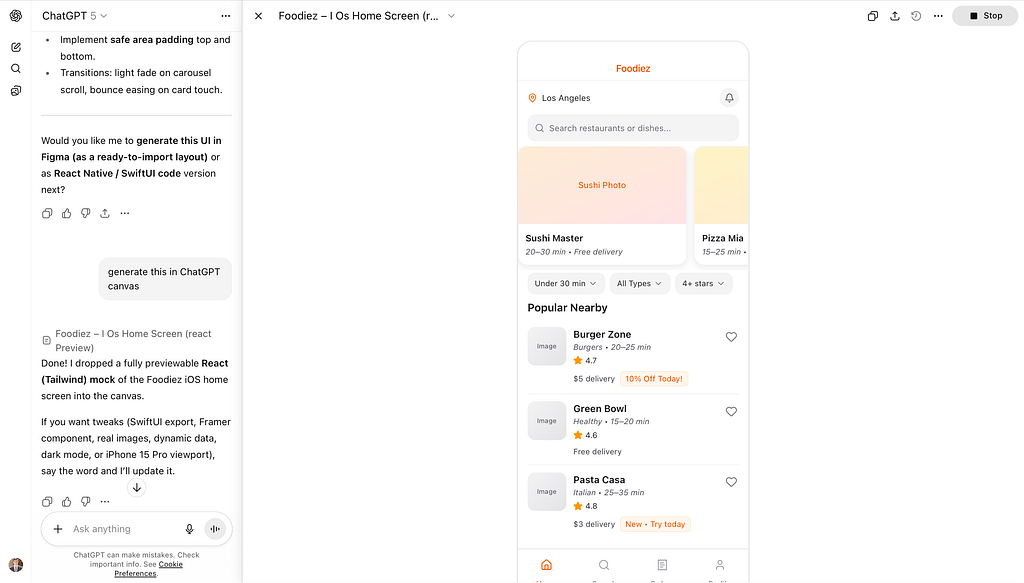Favorite Burger Zone with heart icon
Viewport: 1024px width, 583px height.
coord(731,337)
